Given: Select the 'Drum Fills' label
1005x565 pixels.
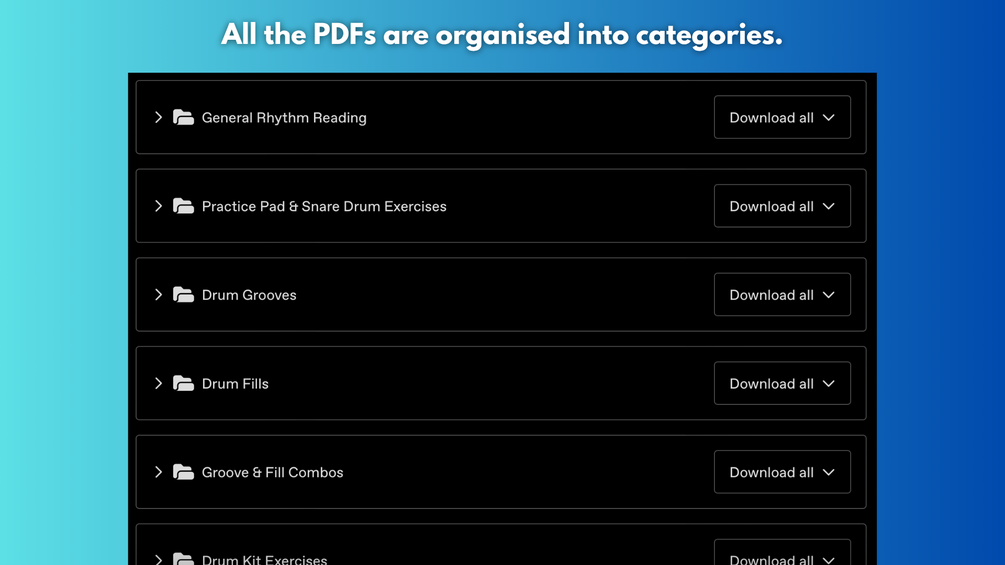Looking at the screenshot, I should point(235,384).
